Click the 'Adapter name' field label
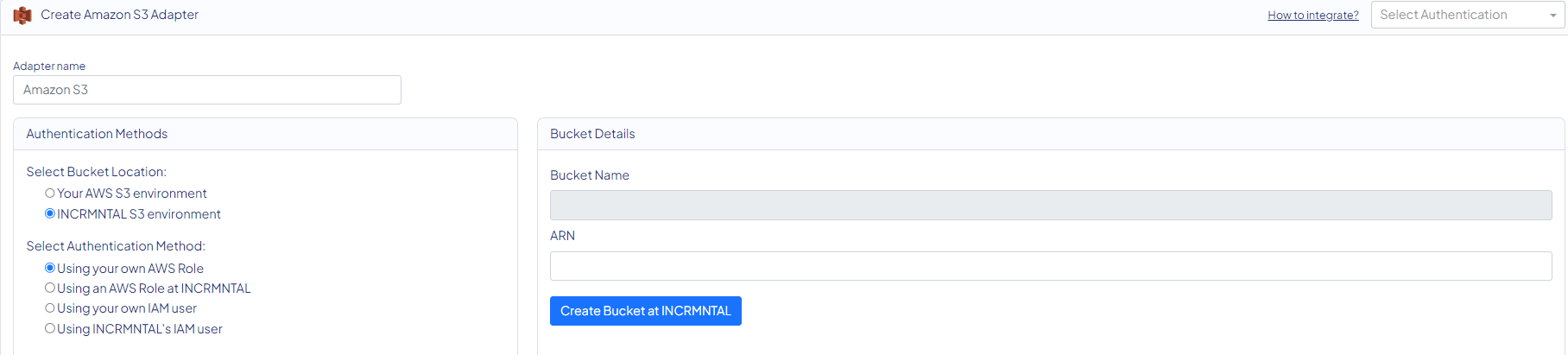This screenshot has width=1568, height=355. click(x=49, y=67)
